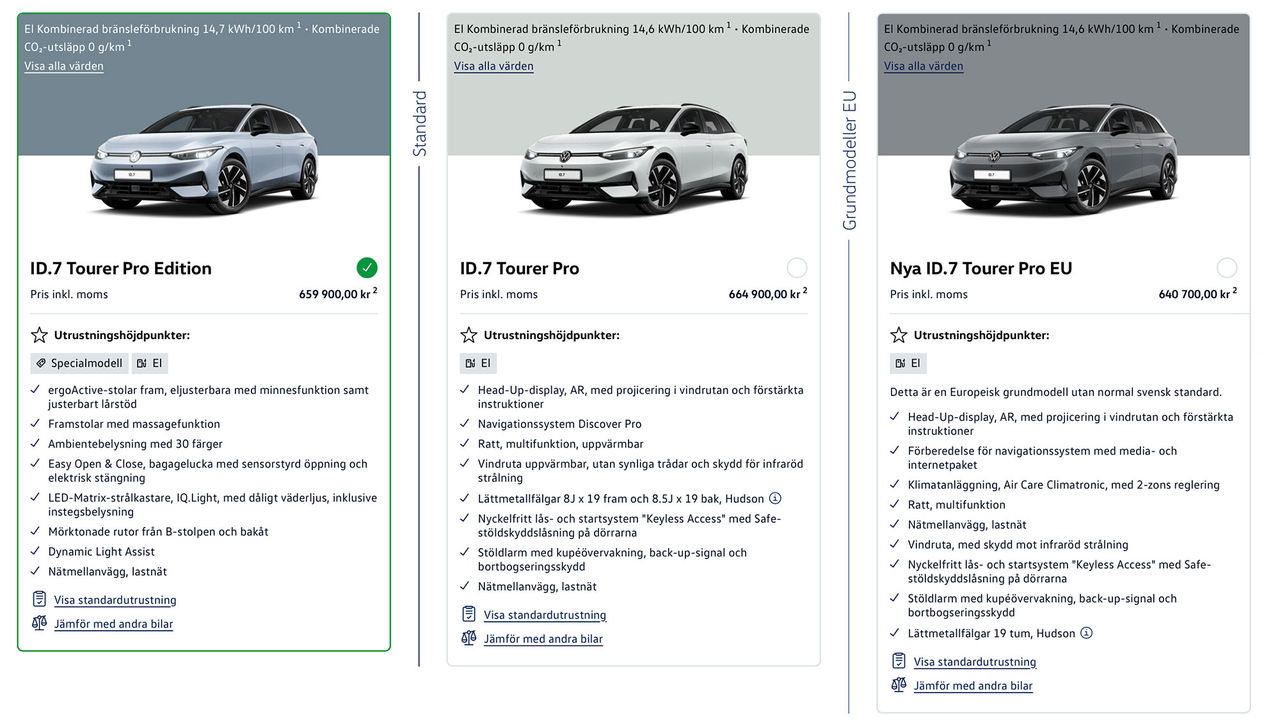Click the light blue ID.7 Tourer Pro Edition image
Image resolution: width=1280 pixels, height=726 pixels.
[204, 158]
